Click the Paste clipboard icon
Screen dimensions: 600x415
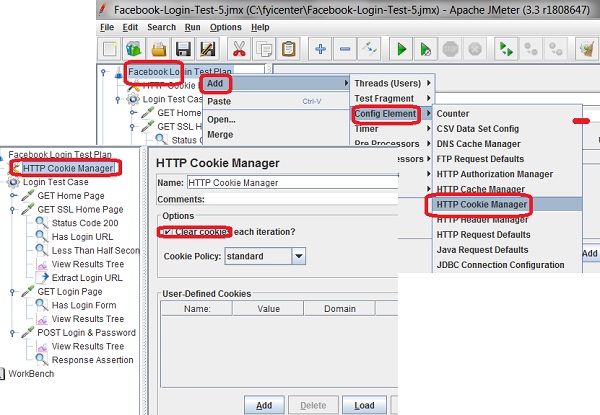(x=288, y=49)
